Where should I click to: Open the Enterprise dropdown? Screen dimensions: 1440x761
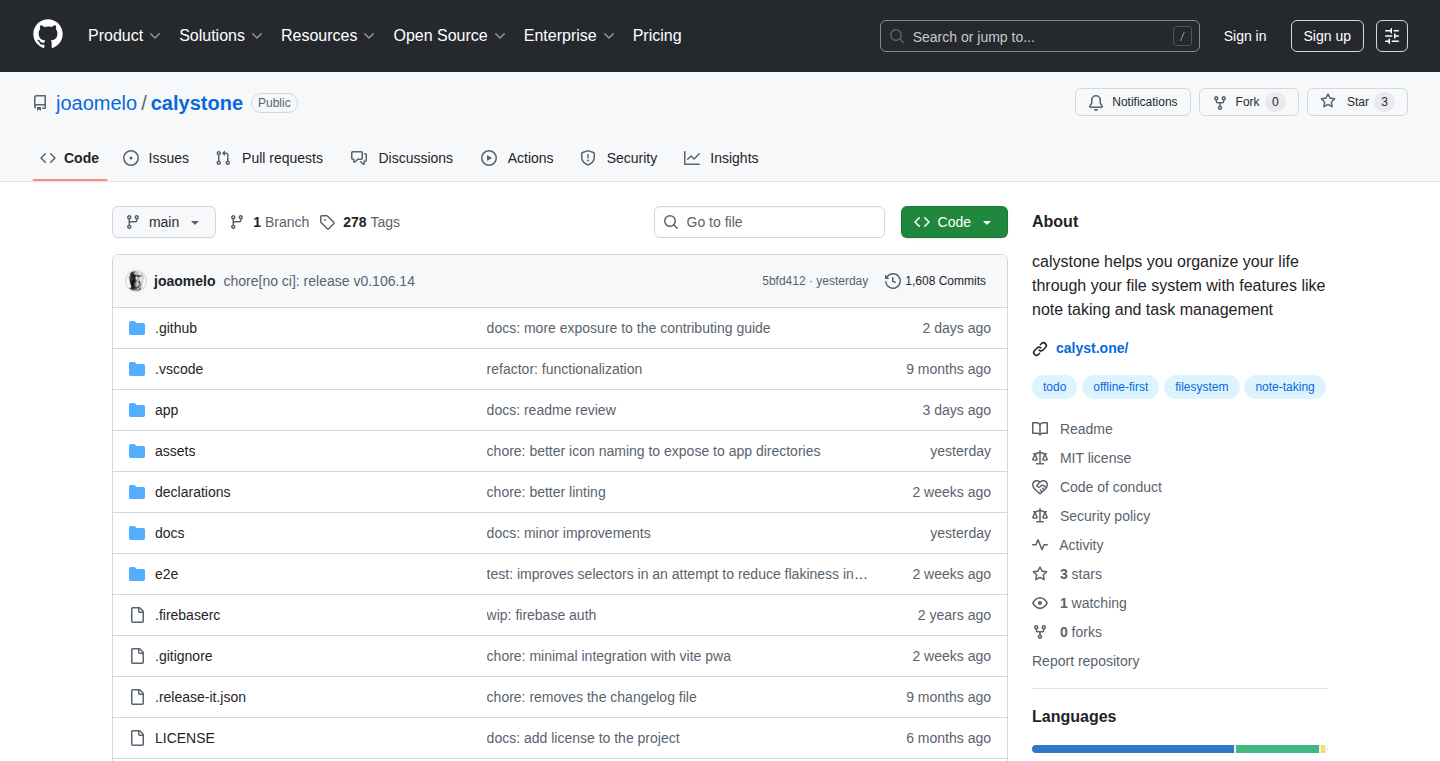(570, 36)
